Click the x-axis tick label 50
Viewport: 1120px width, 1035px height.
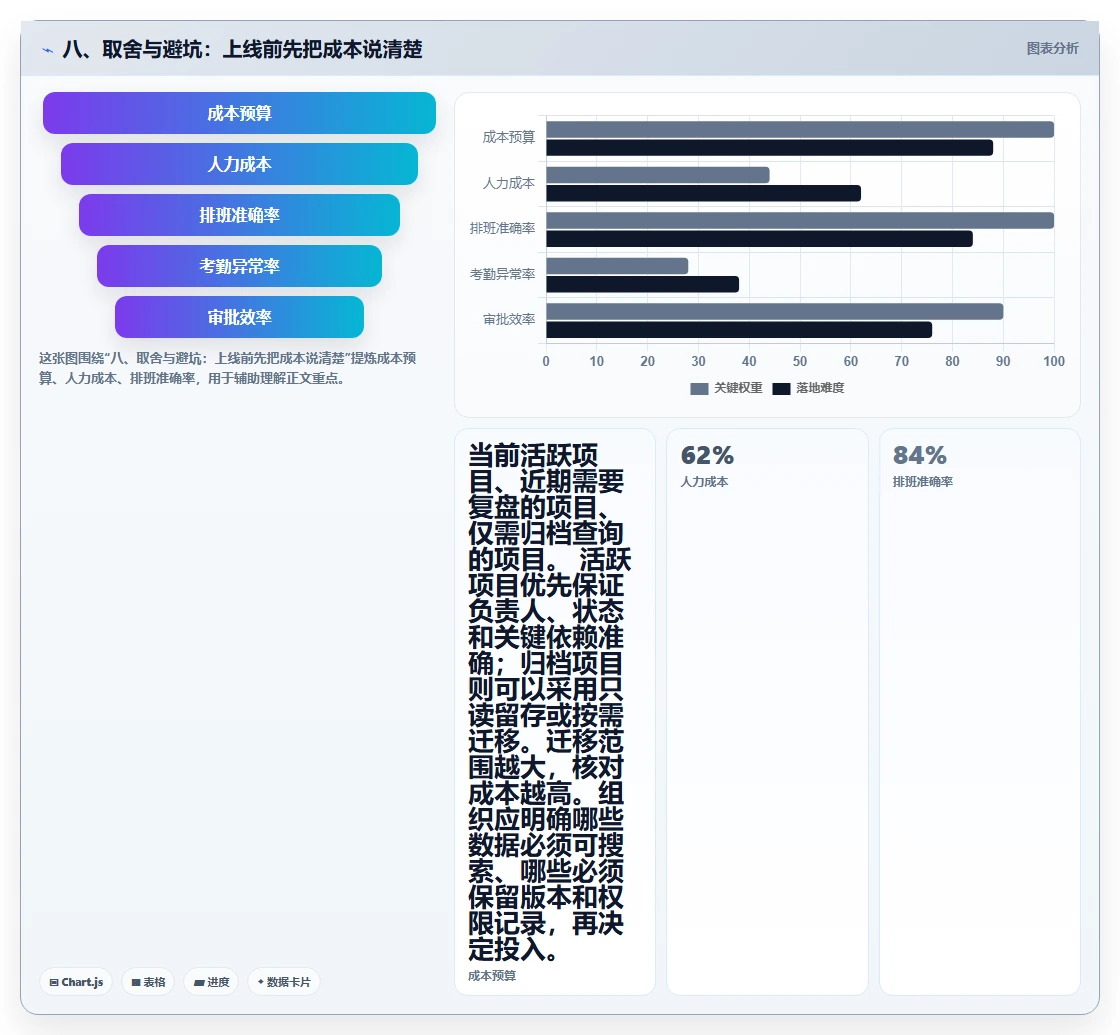coord(800,361)
